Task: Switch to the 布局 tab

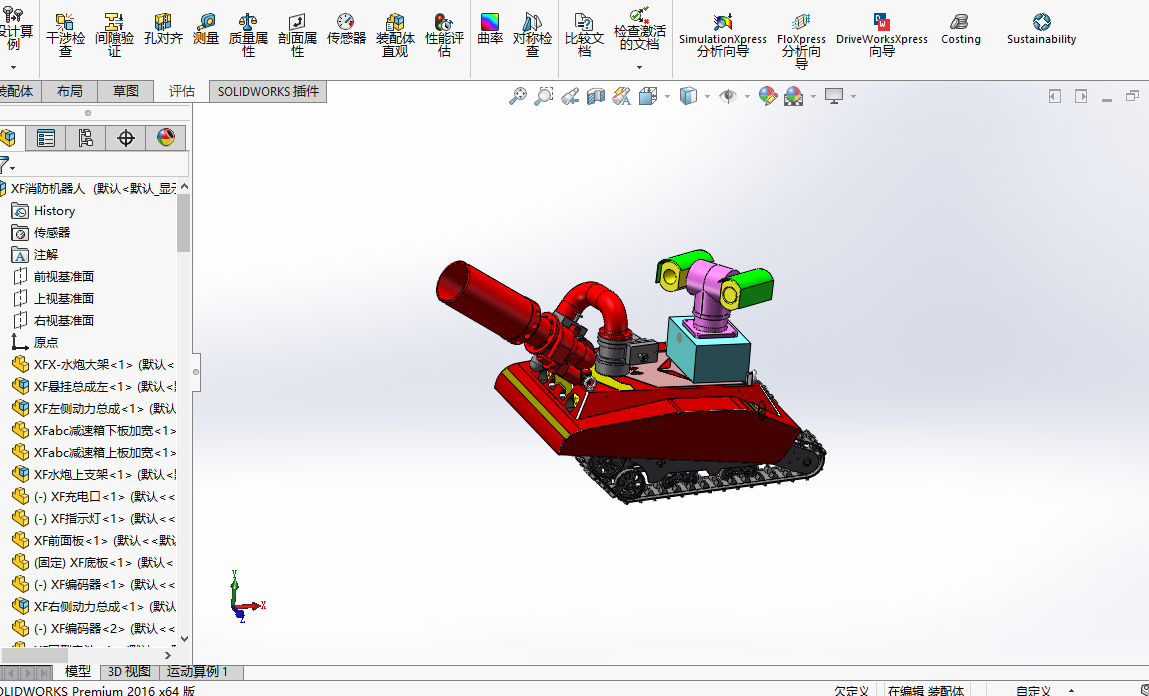Action: (x=70, y=91)
